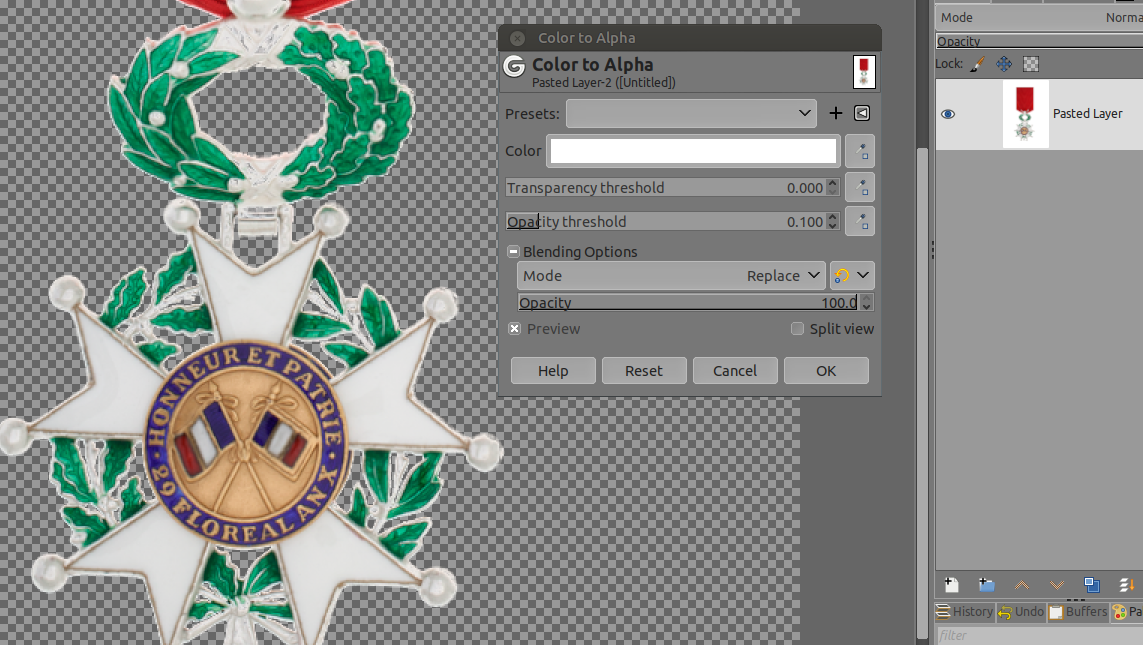The height and width of the screenshot is (645, 1143).
Task: Click the Reset button
Action: pos(644,370)
